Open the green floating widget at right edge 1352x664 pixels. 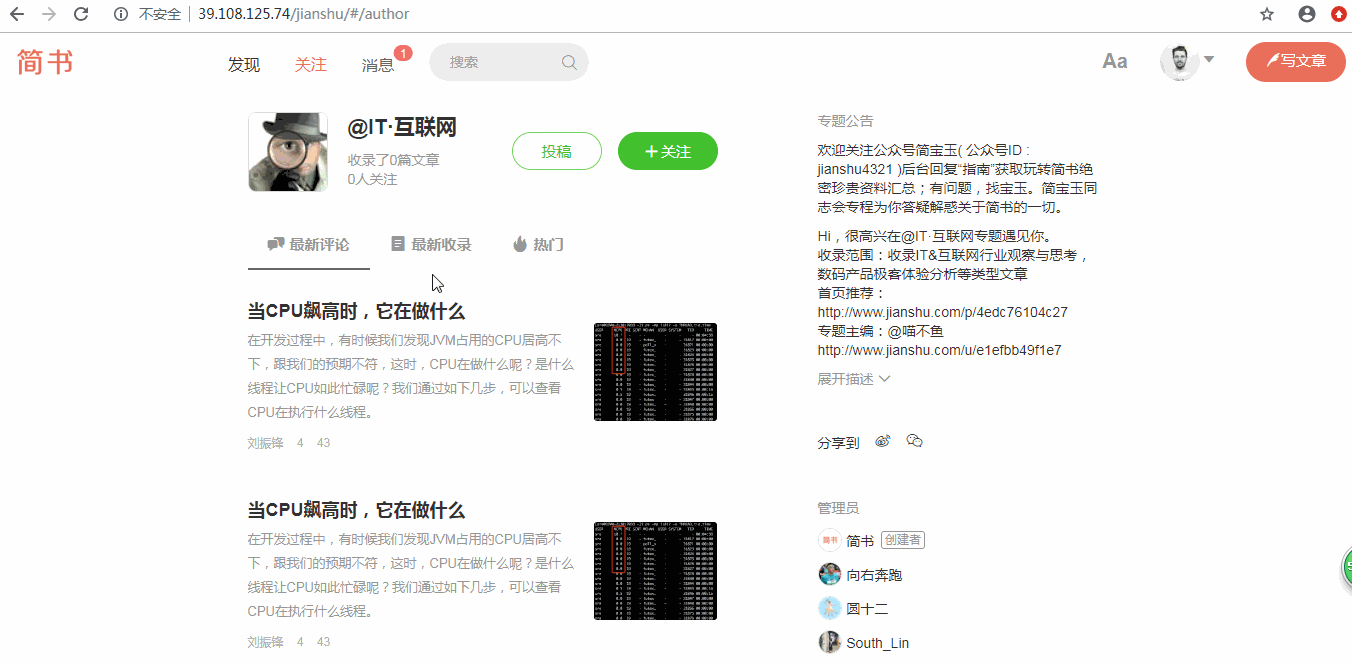1346,567
